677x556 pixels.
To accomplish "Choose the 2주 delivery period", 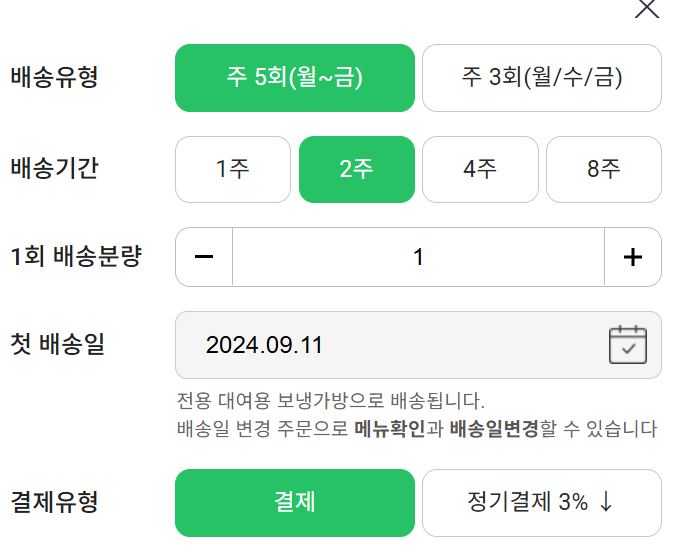I will click(x=356, y=169).
